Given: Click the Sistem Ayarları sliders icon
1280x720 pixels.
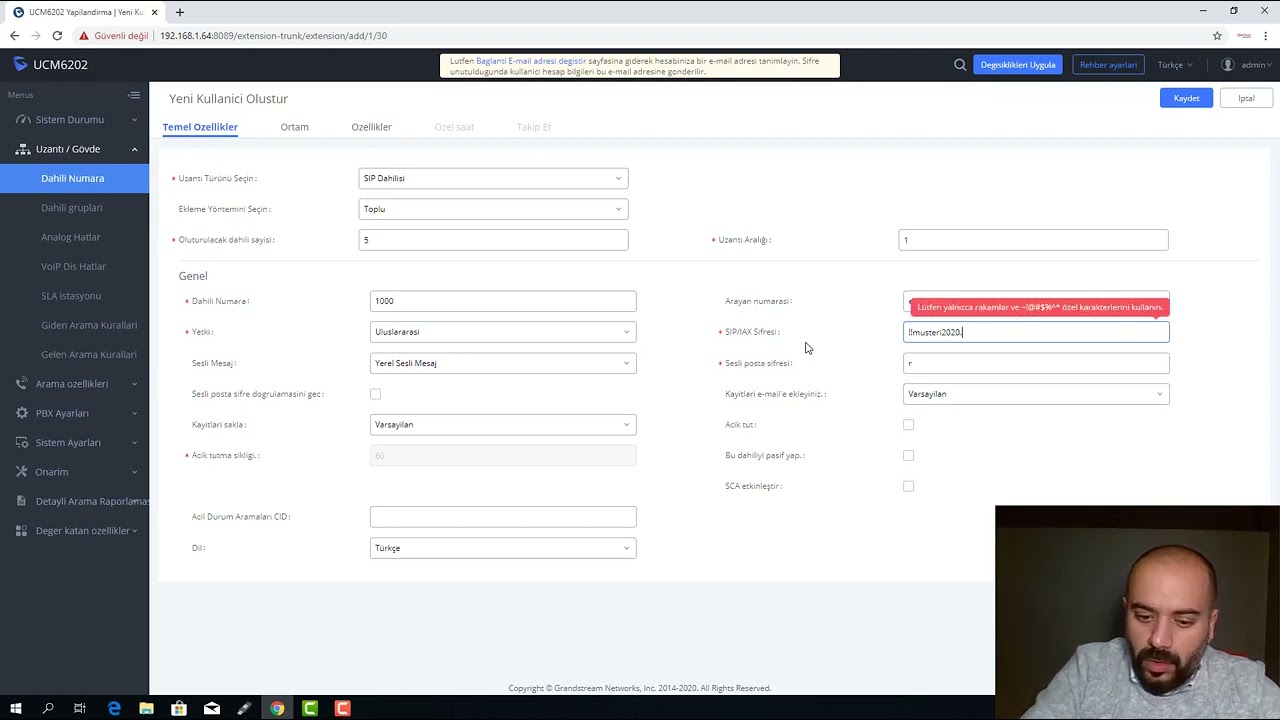Looking at the screenshot, I should coord(23,442).
